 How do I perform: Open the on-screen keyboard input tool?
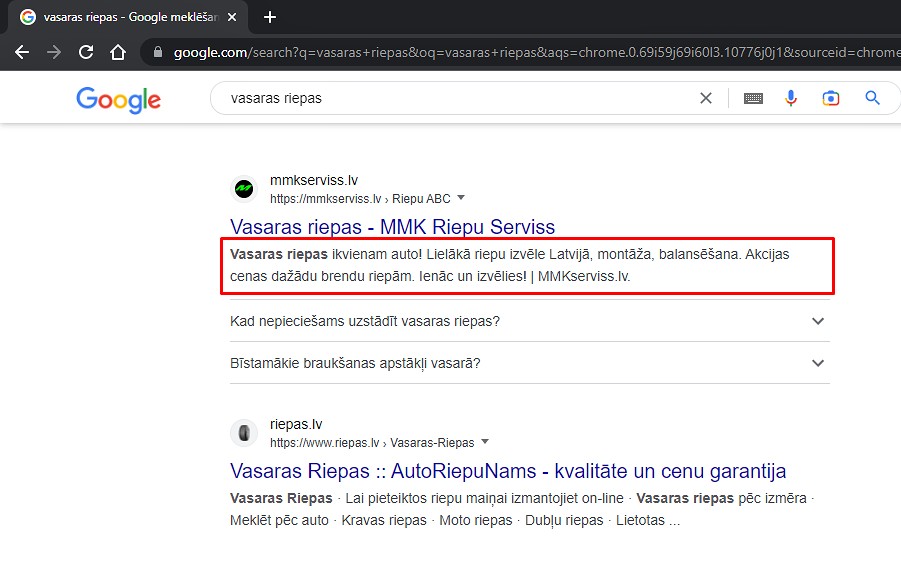(x=753, y=98)
